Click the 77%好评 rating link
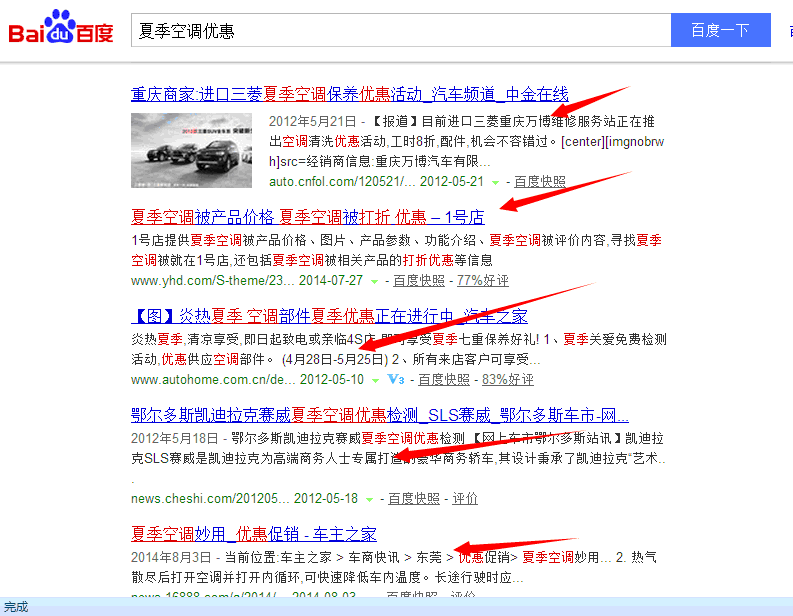The height and width of the screenshot is (616, 793). point(482,281)
